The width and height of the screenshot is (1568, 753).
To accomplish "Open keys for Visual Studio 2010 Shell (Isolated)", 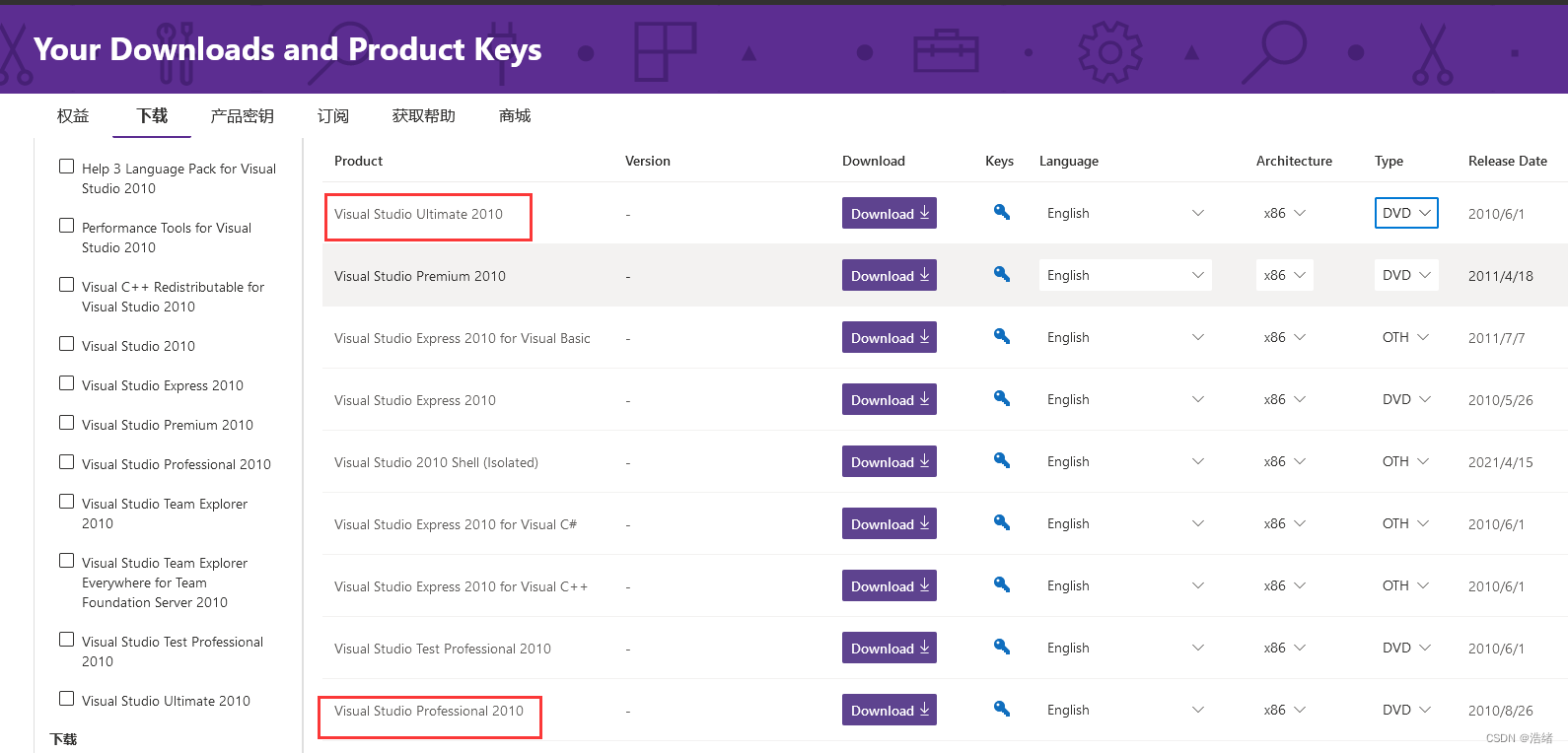I will click(1001, 460).
